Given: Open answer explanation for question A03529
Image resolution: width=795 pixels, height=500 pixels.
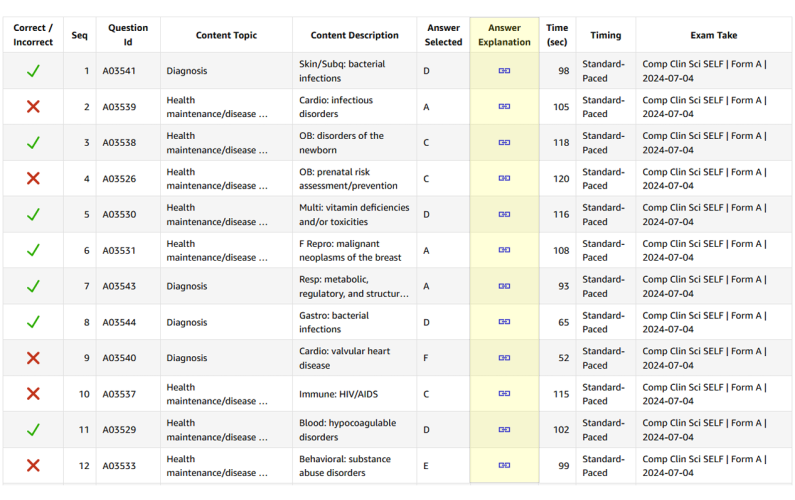Looking at the screenshot, I should coord(504,430).
